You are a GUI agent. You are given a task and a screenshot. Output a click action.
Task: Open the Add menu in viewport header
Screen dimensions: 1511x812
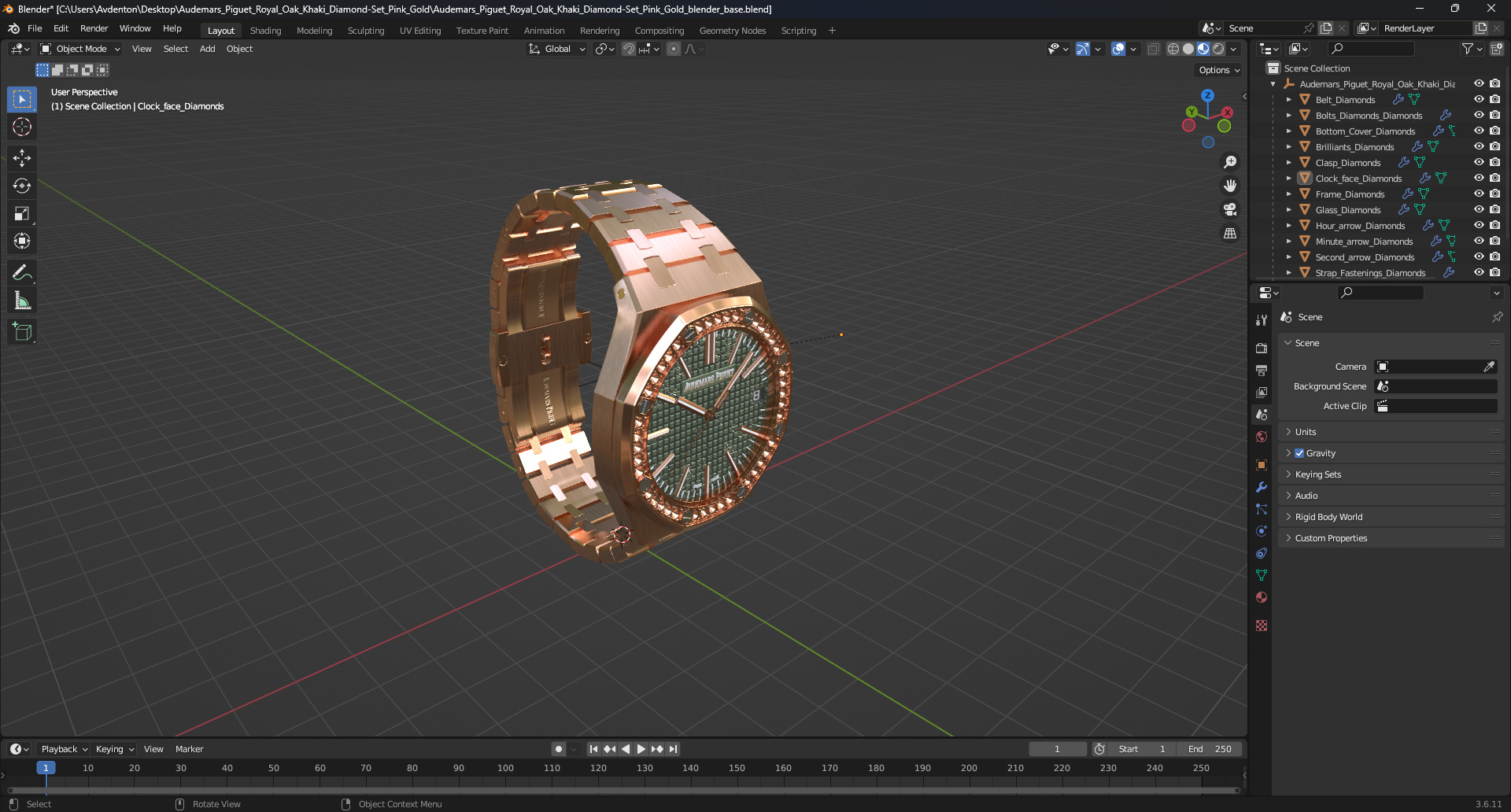tap(207, 49)
